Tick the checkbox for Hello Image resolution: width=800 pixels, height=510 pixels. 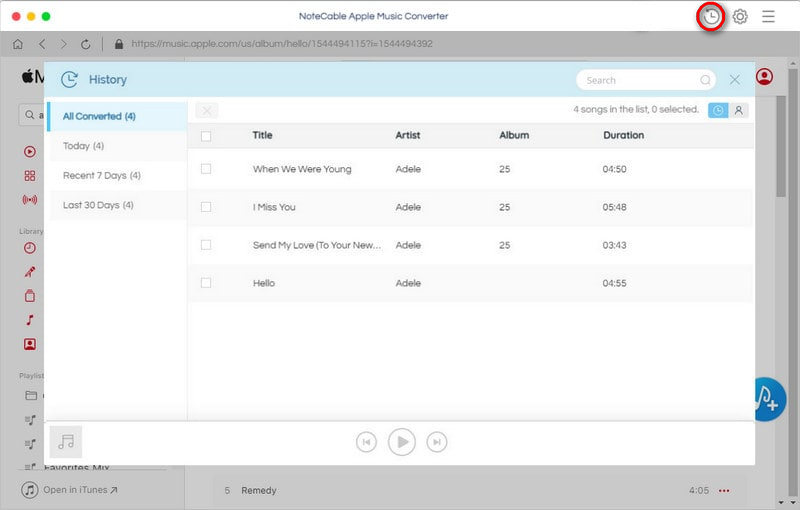[206, 283]
